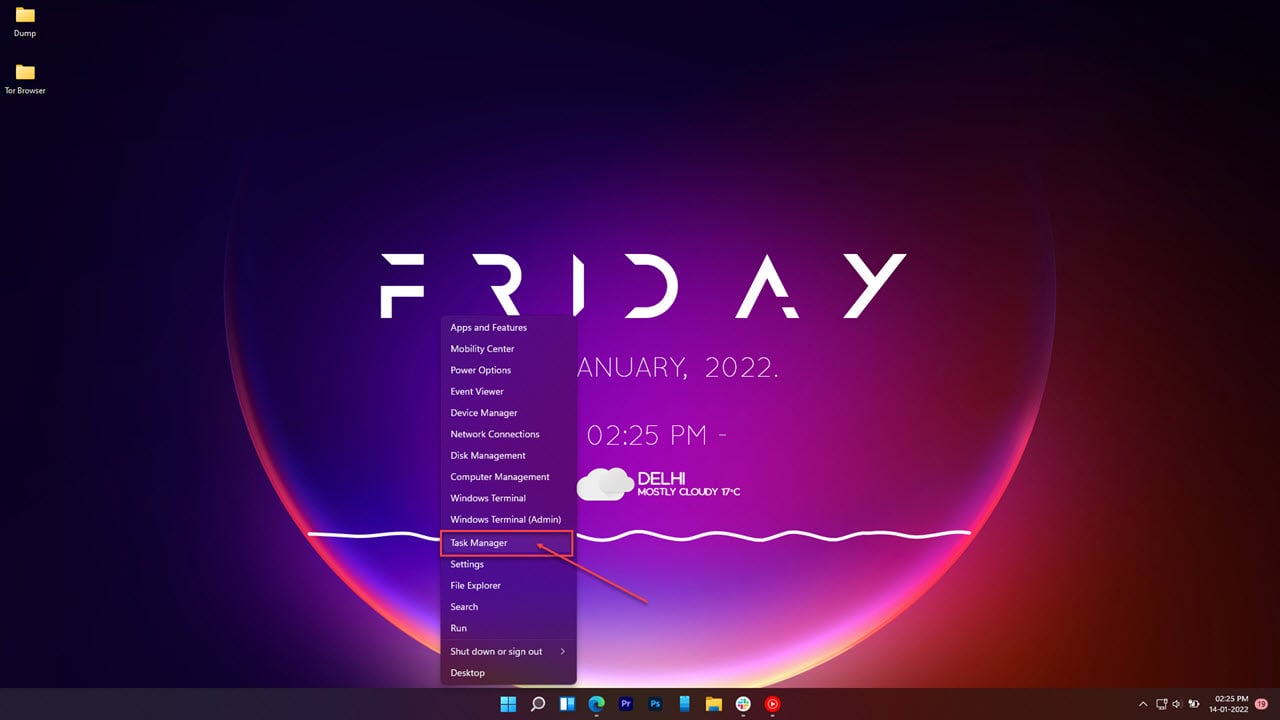Open File Explorer from the taskbar
The width and height of the screenshot is (1280, 720).
(713, 704)
